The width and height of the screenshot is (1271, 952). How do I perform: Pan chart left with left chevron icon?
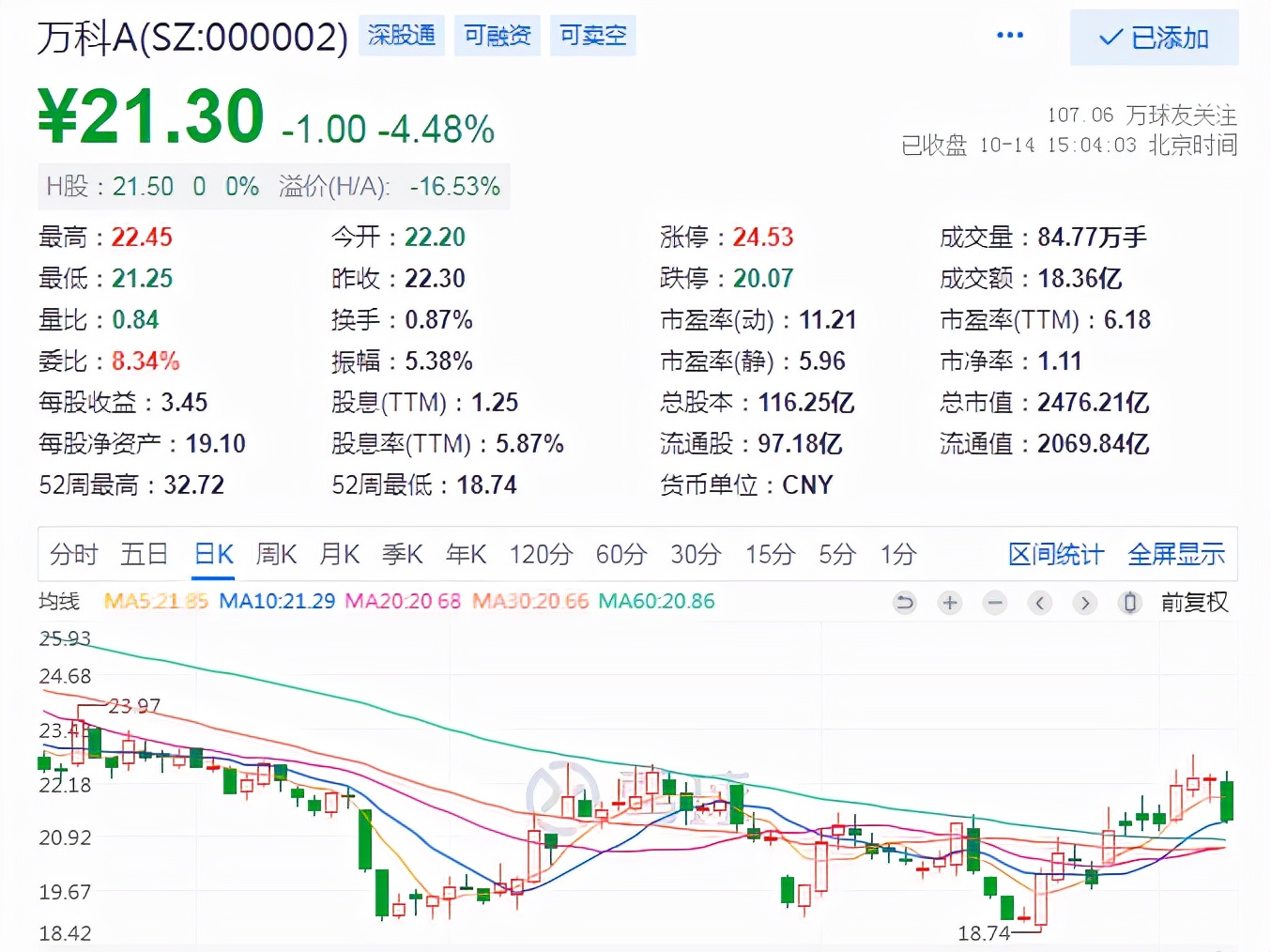click(1039, 603)
